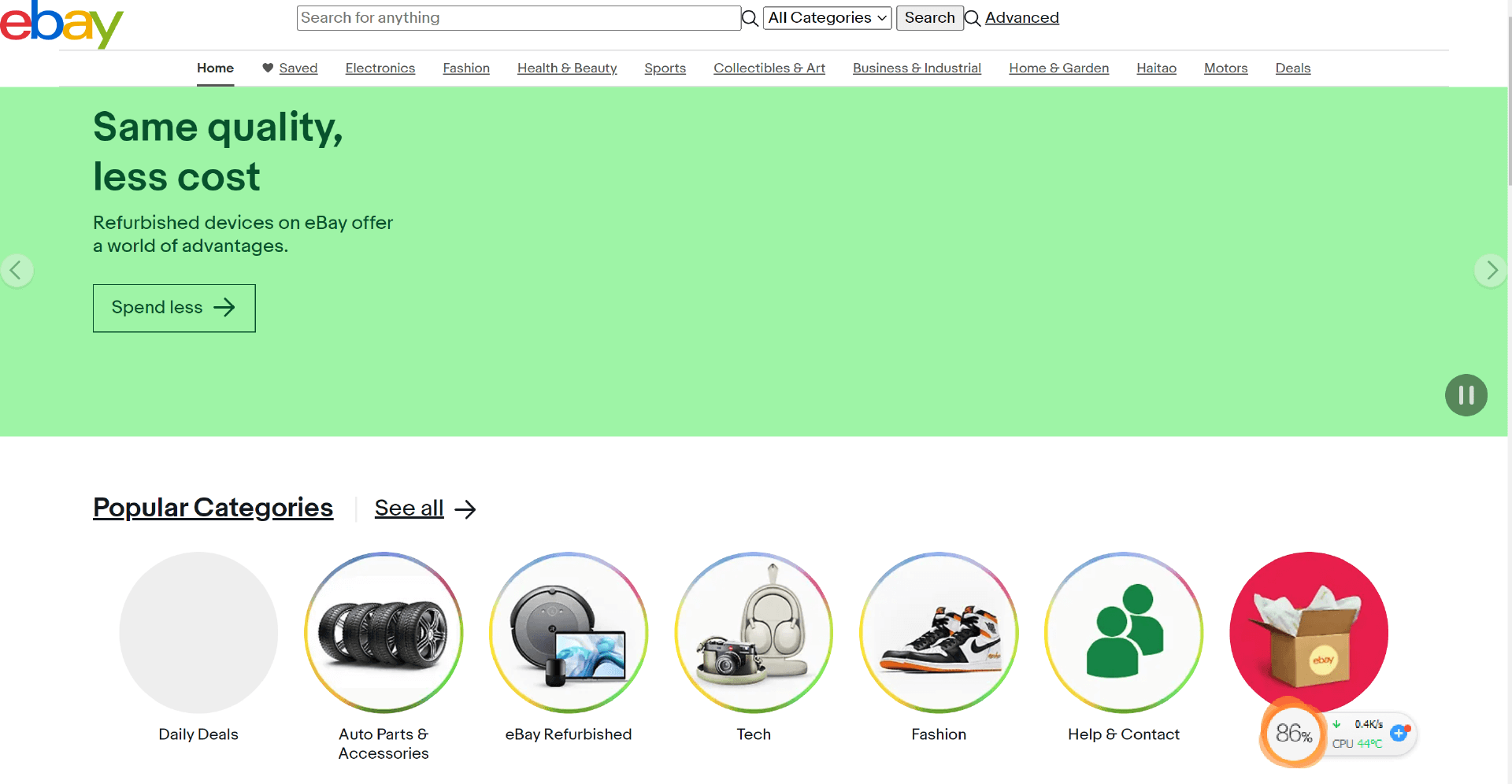
Task: Go to the next banner slide
Action: [x=1491, y=271]
